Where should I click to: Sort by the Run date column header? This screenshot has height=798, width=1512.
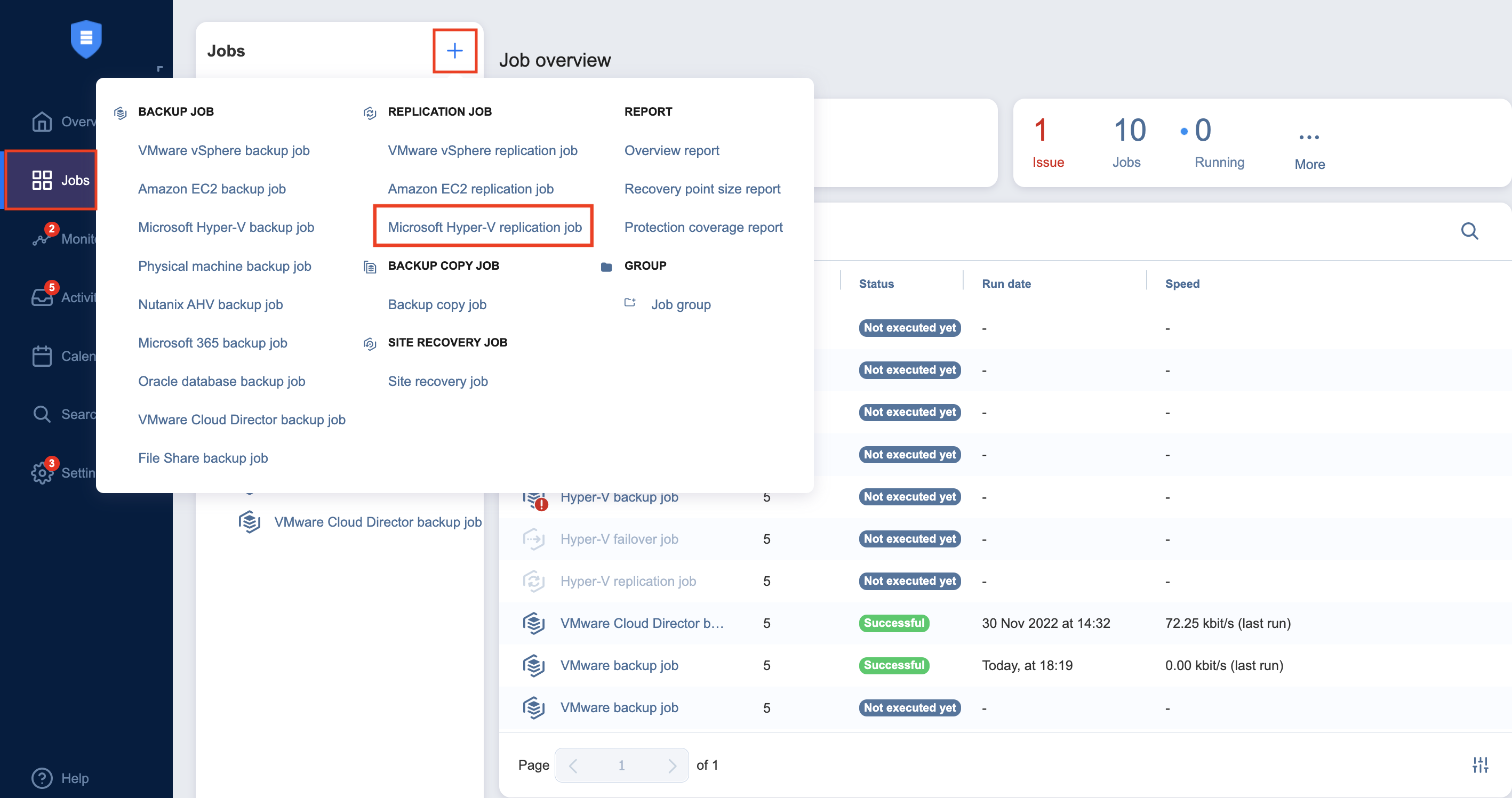click(1006, 284)
